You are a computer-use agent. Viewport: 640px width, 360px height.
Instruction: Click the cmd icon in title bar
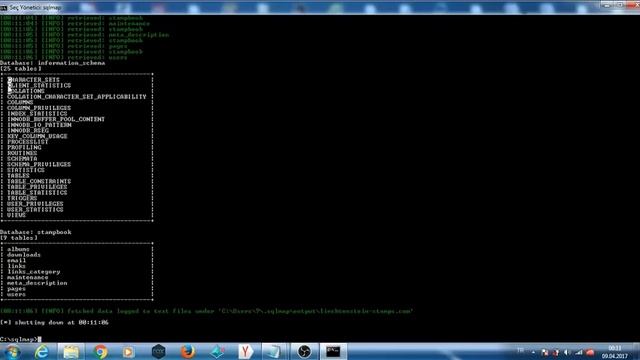pos(4,8)
